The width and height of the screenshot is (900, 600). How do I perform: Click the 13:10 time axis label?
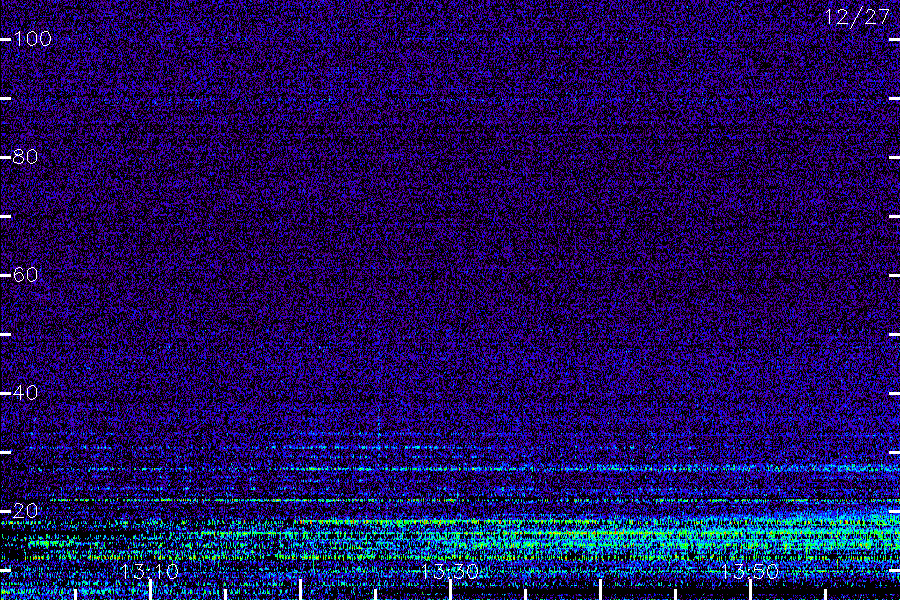(x=150, y=571)
